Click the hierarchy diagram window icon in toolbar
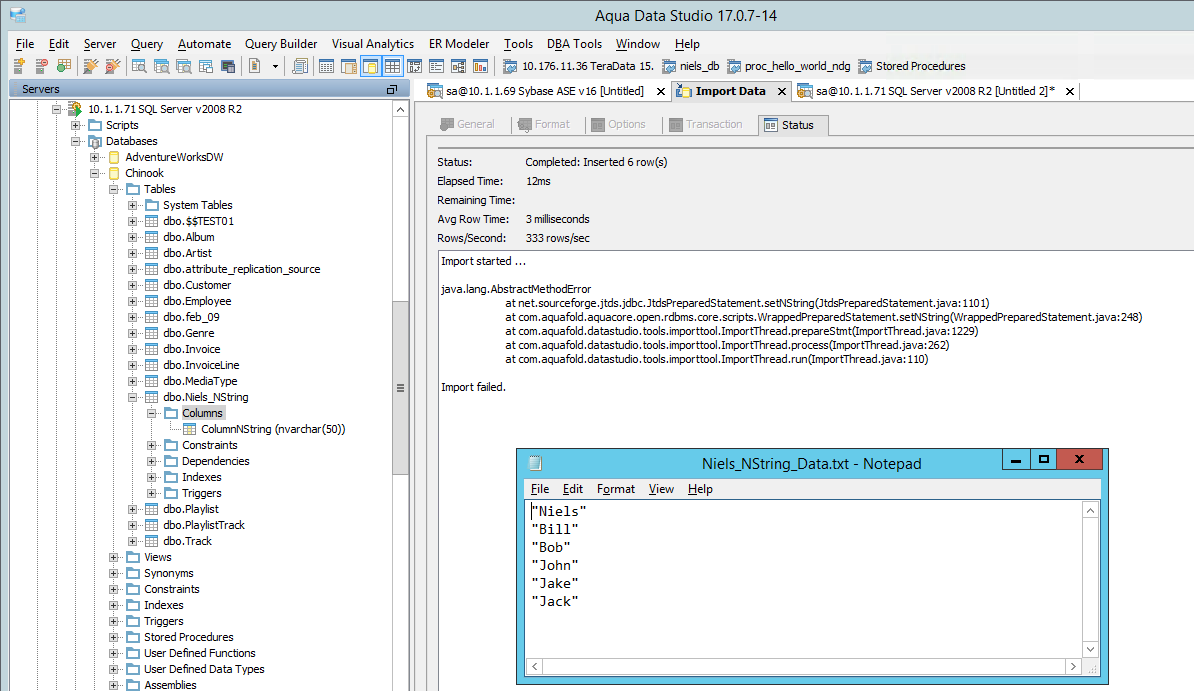 tap(458, 66)
